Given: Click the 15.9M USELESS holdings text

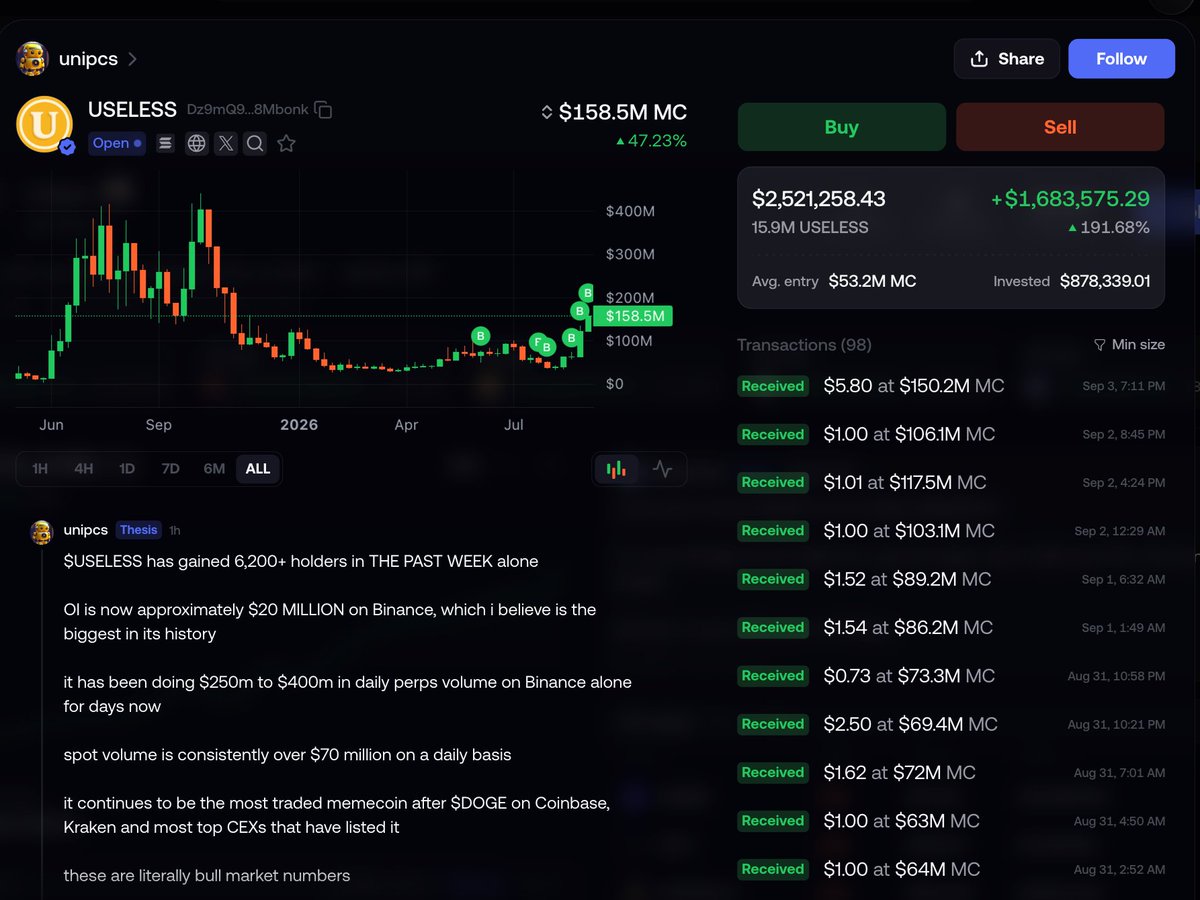Looking at the screenshot, I should tap(810, 227).
